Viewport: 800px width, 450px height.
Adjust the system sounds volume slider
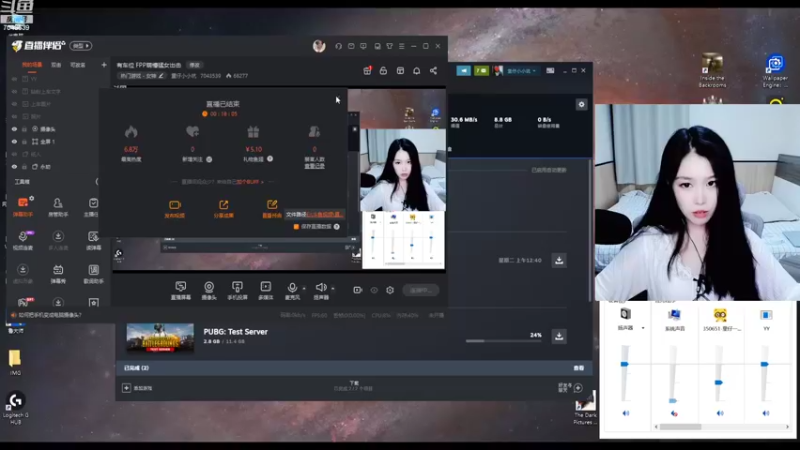[673, 401]
